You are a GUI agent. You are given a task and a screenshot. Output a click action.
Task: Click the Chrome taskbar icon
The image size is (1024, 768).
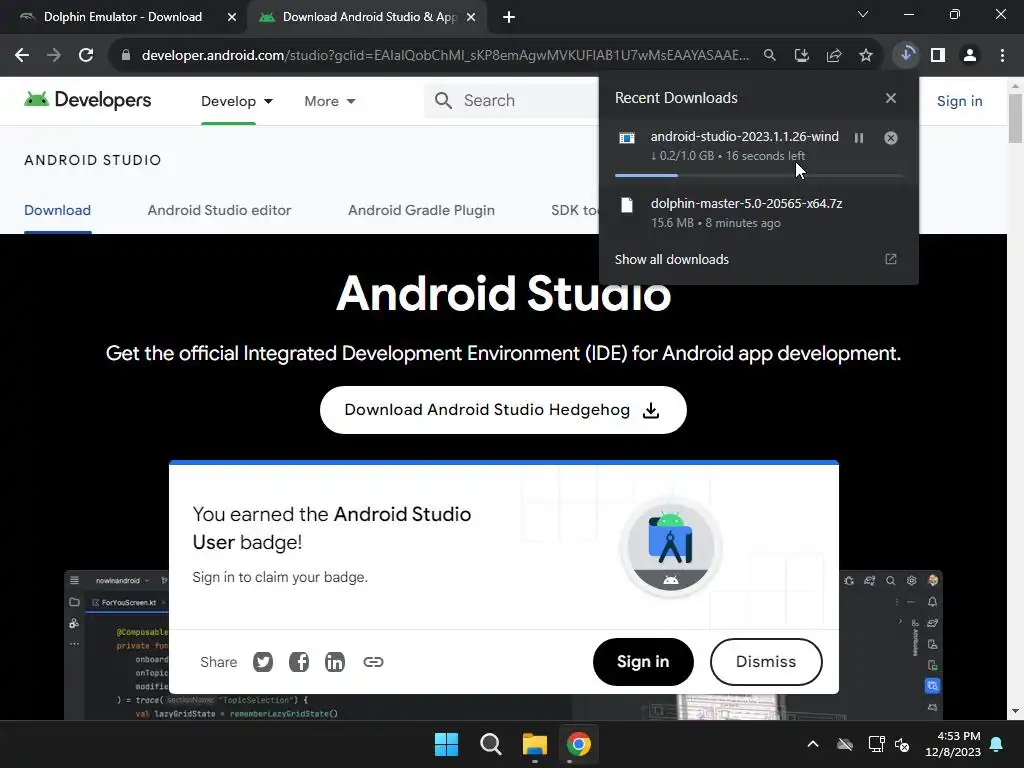click(579, 744)
